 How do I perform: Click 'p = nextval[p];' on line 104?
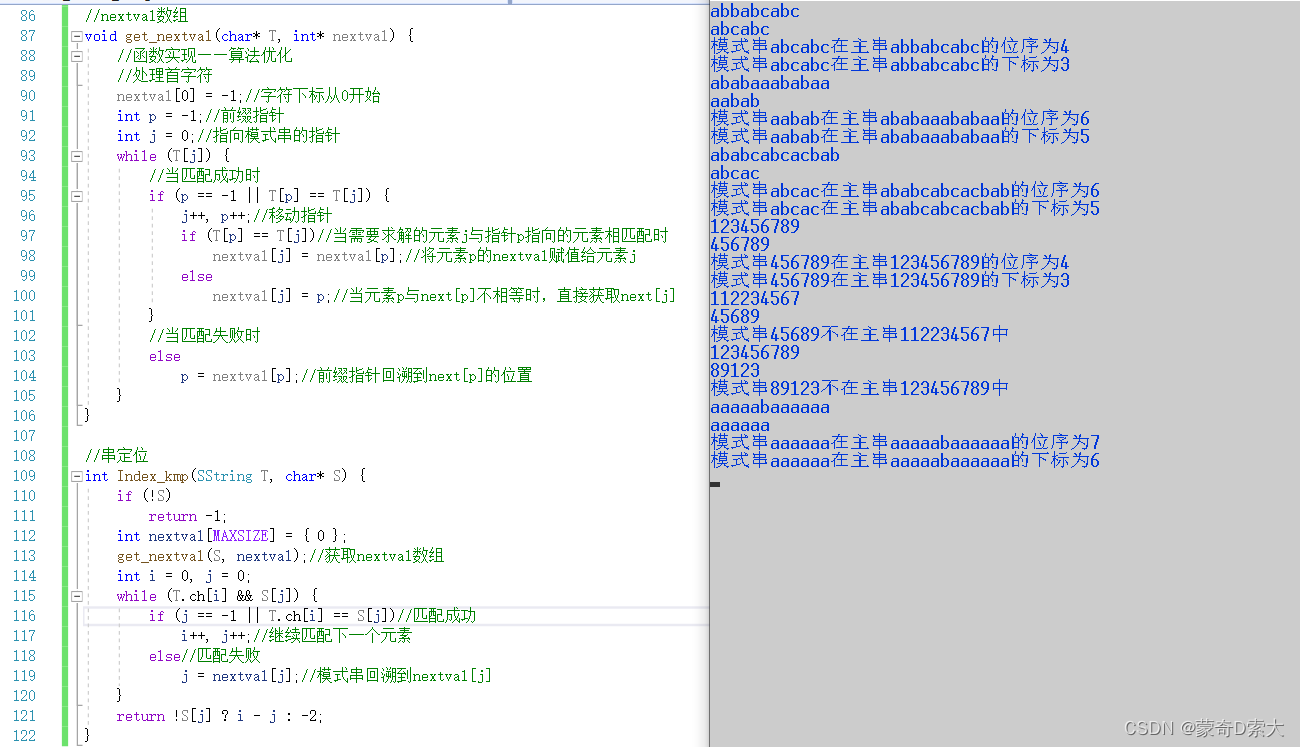[241, 376]
